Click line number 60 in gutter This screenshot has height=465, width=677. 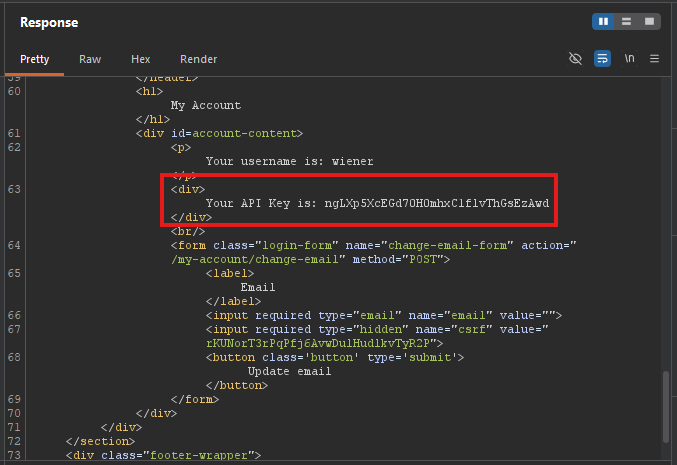pos(14,92)
